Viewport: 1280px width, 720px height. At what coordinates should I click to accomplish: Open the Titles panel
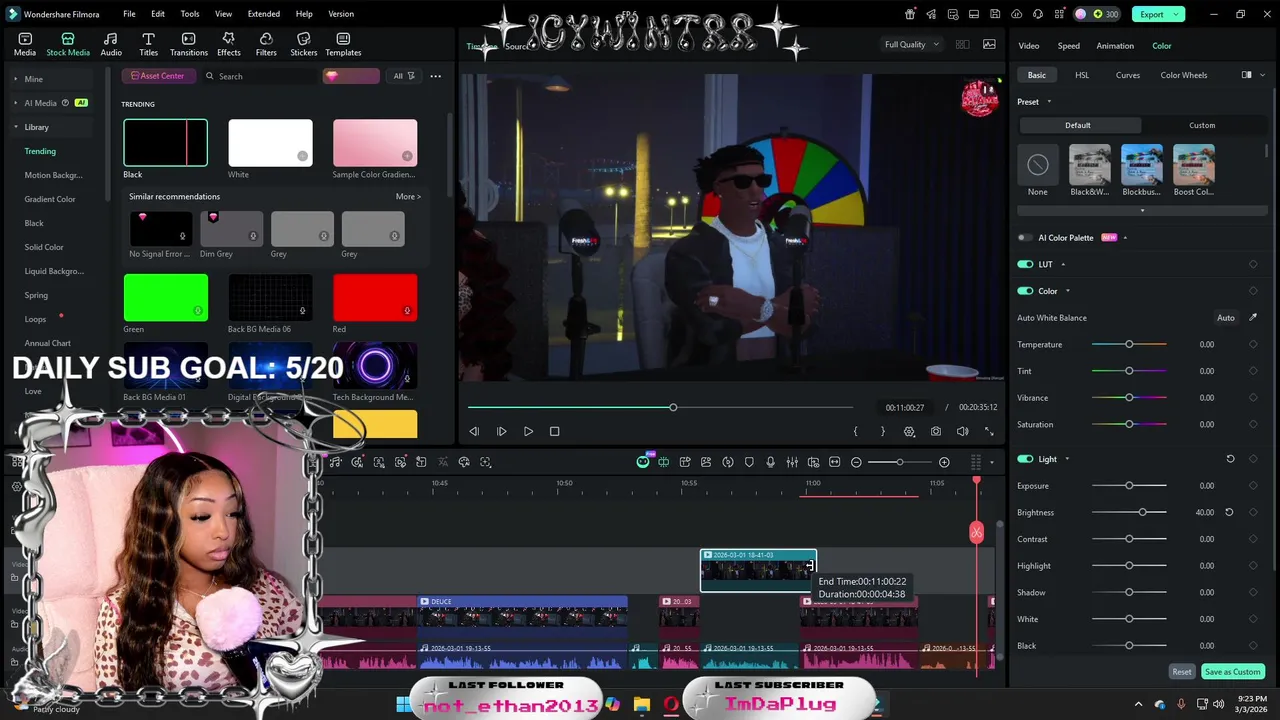pos(148,44)
